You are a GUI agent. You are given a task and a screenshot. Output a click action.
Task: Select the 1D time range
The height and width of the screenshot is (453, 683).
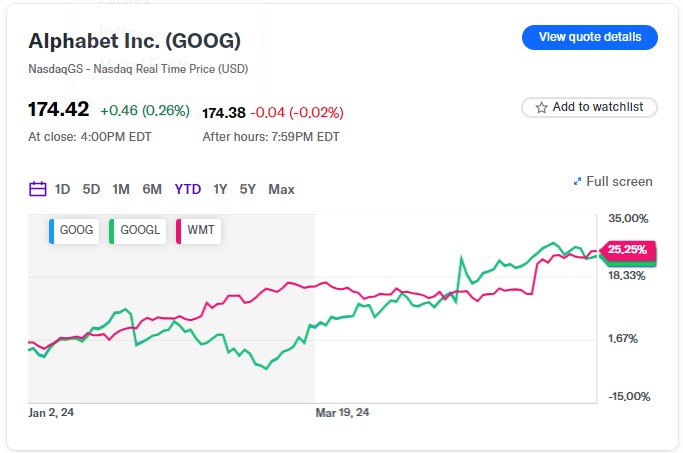click(x=62, y=189)
